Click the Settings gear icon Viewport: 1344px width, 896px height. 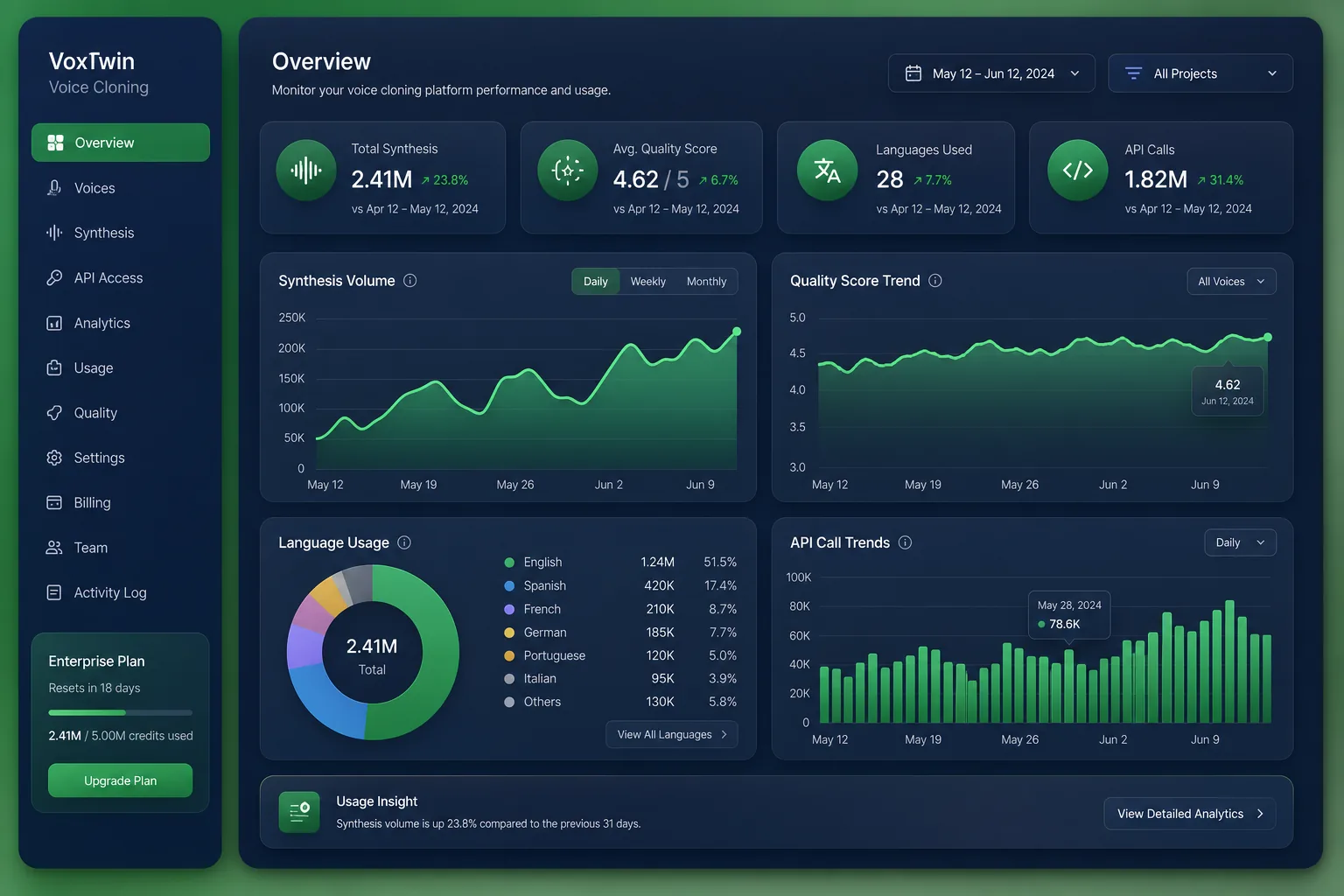54,458
